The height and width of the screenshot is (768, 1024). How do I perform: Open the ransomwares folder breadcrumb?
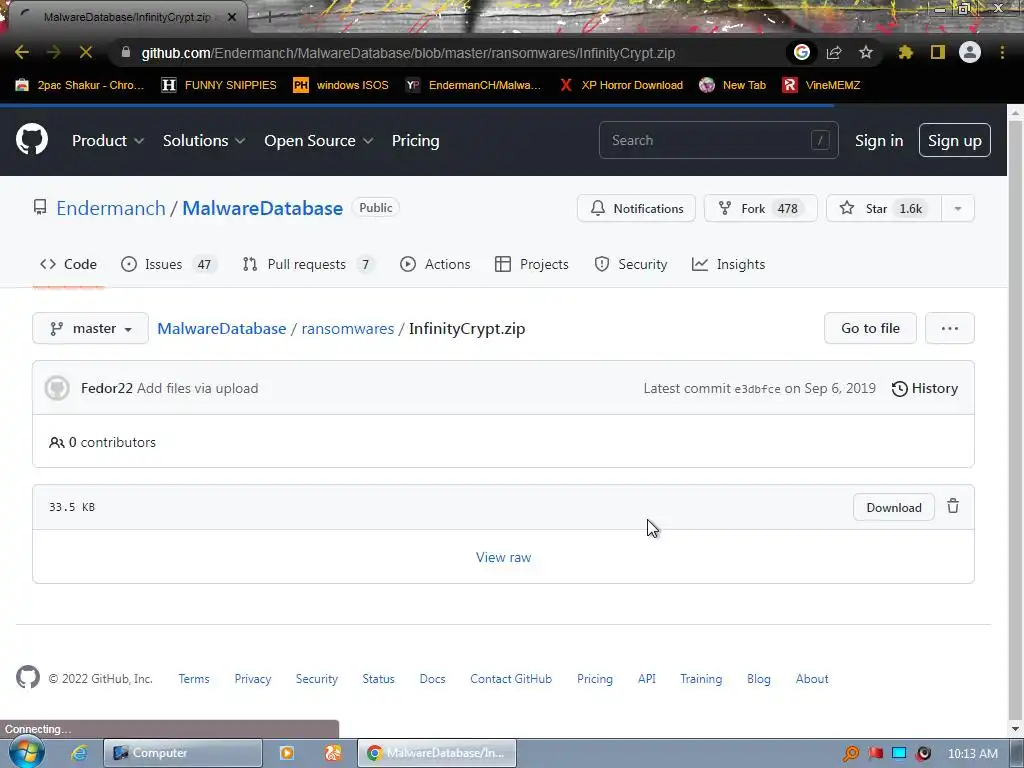tap(347, 328)
